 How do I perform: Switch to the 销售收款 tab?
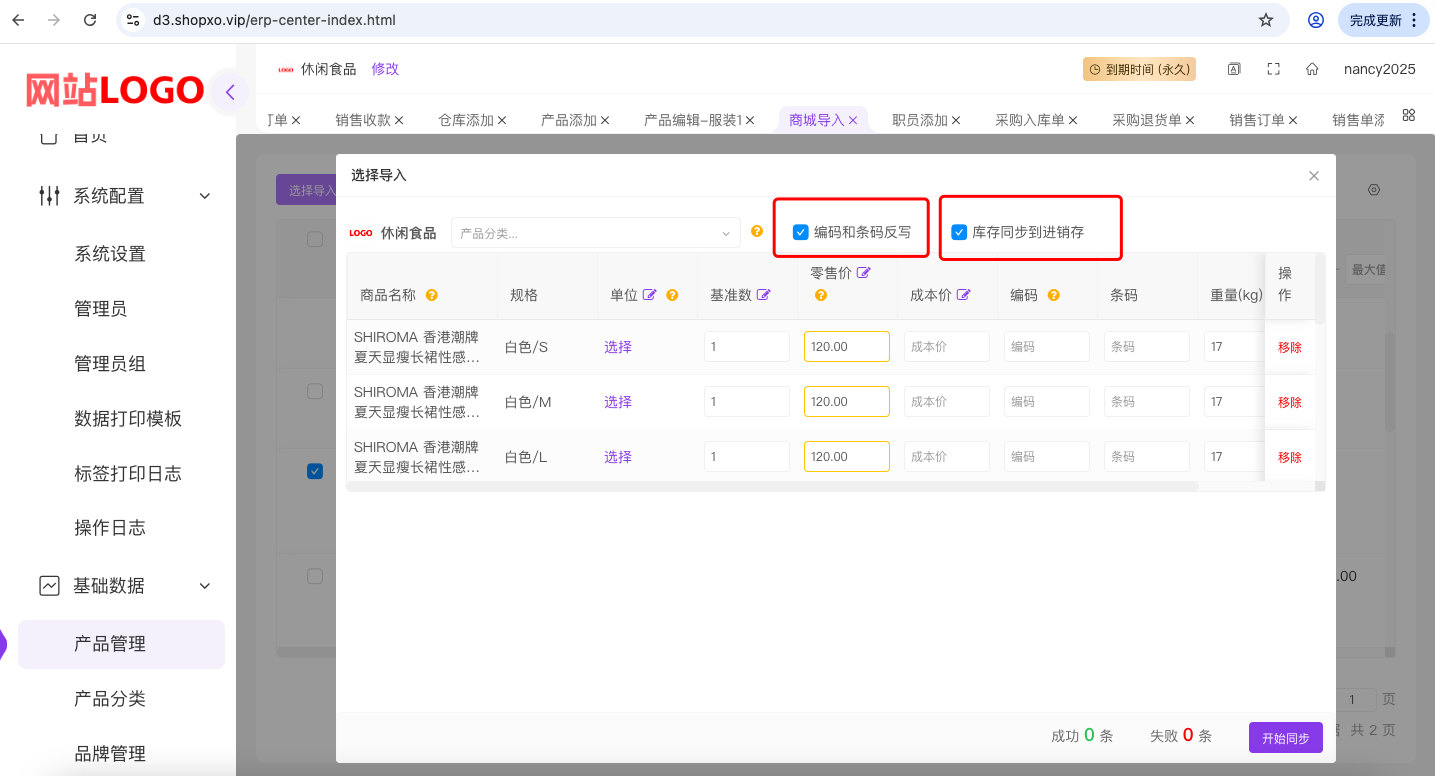tap(363, 120)
